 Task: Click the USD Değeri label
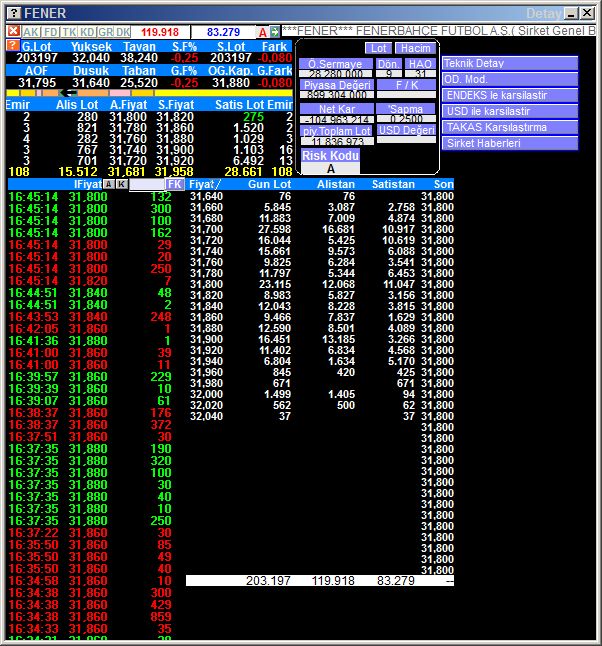(x=406, y=130)
